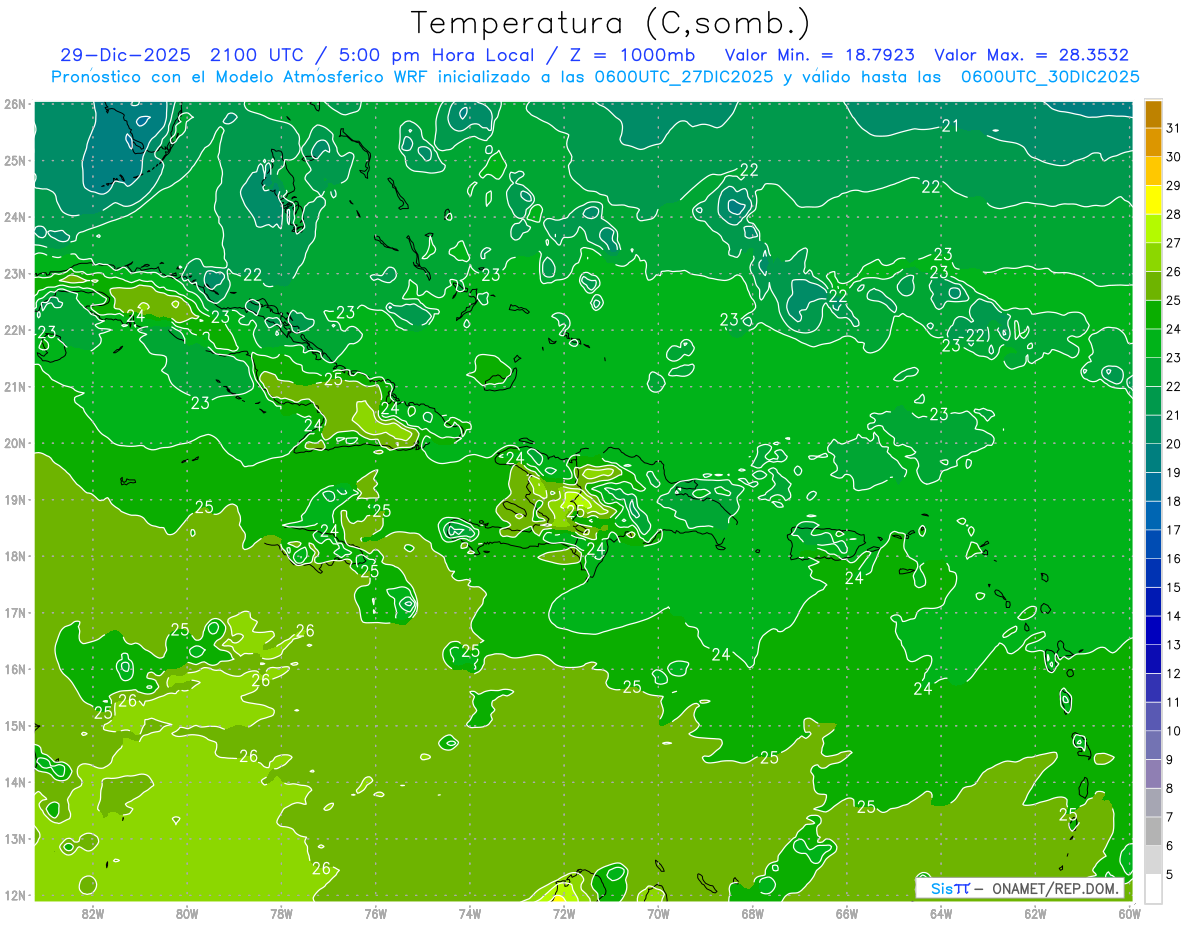Select "Valor Min. = 18.7923" text
The width and height of the screenshot is (1200, 927).
tap(819, 55)
